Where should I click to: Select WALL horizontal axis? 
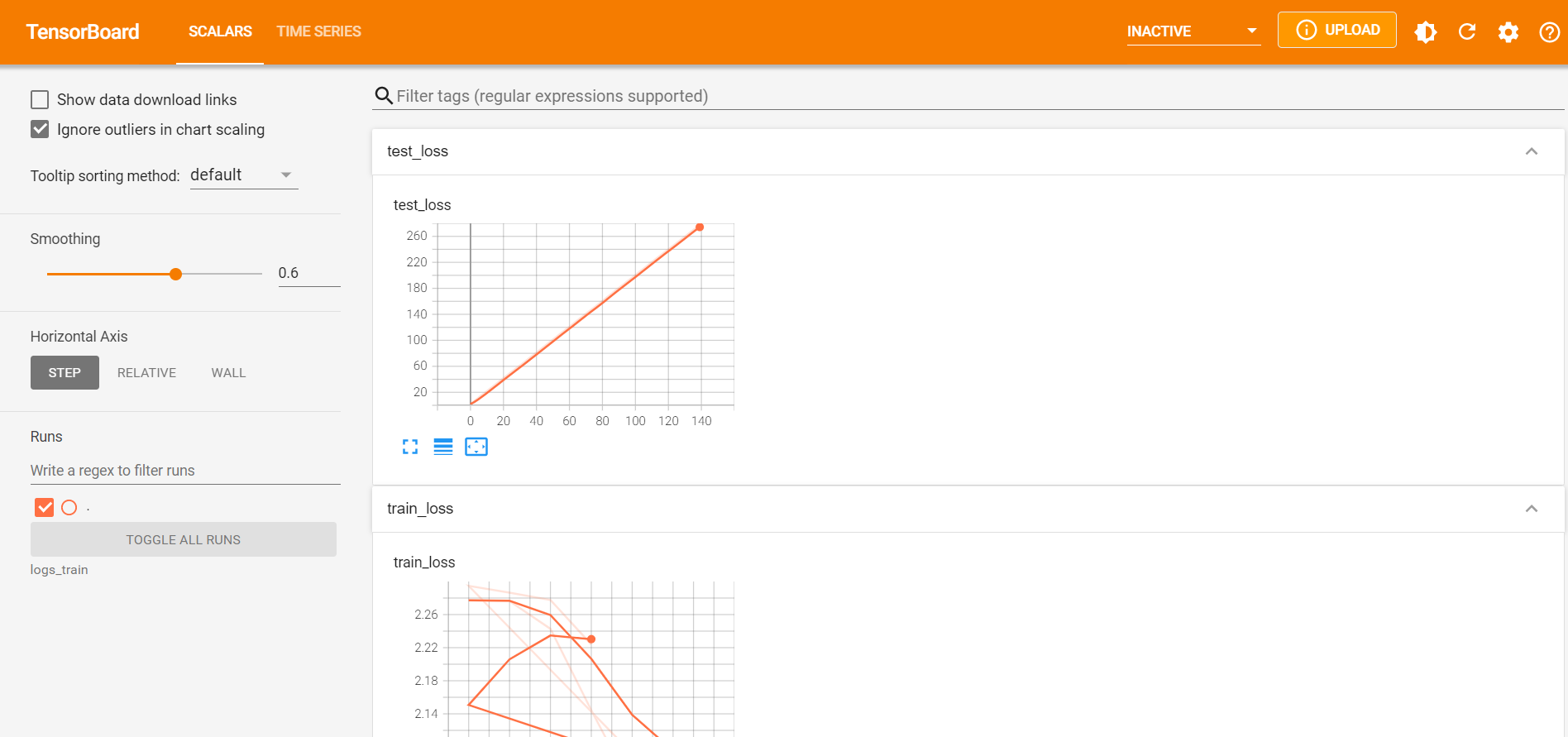tap(228, 372)
